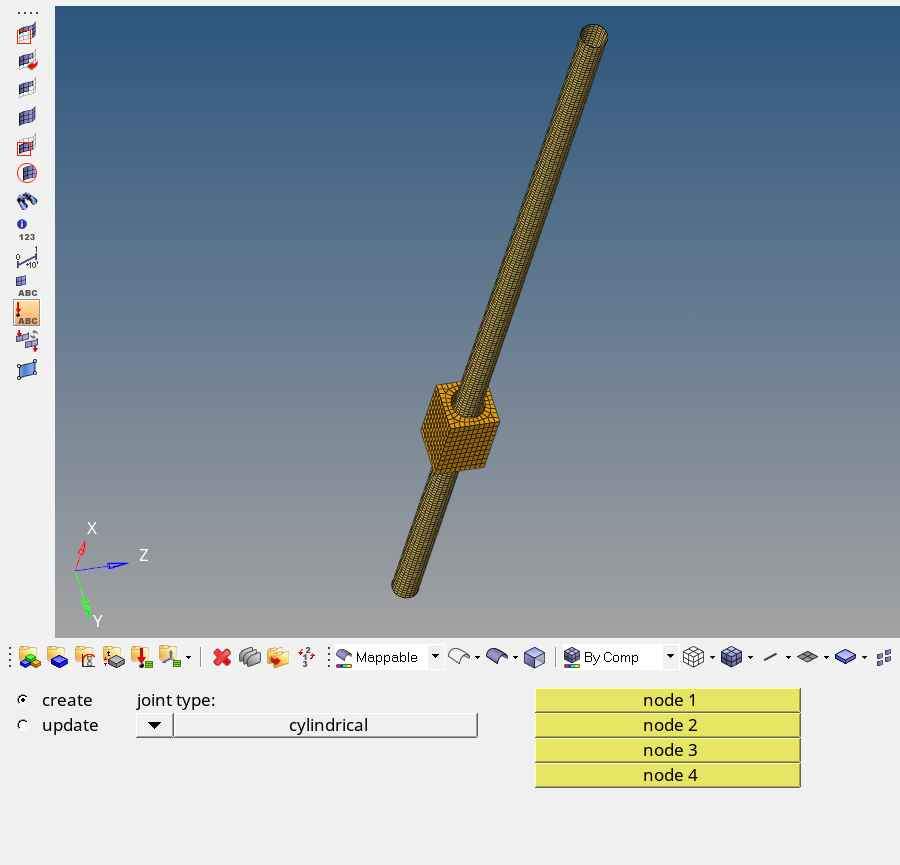Open the joint type dropdown arrow
This screenshot has width=900, height=865.
[154, 725]
